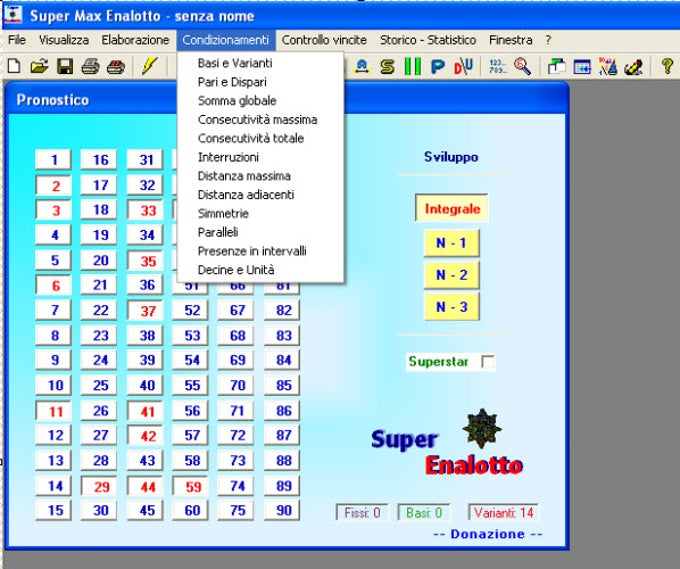Open the Storico - Statistico menu
Viewport: 680px width, 569px height.
pos(428,40)
